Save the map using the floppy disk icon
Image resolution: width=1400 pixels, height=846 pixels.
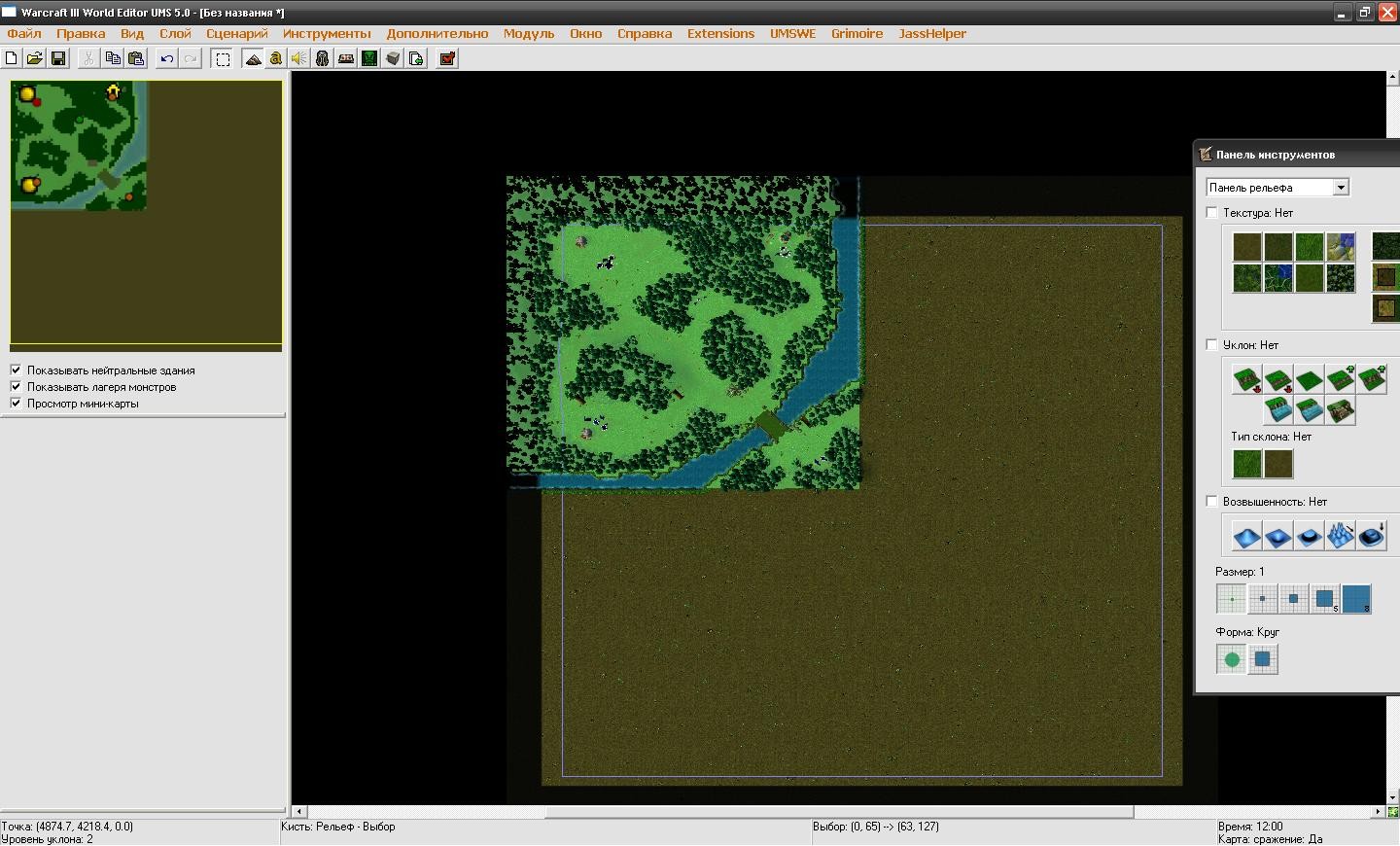58,58
